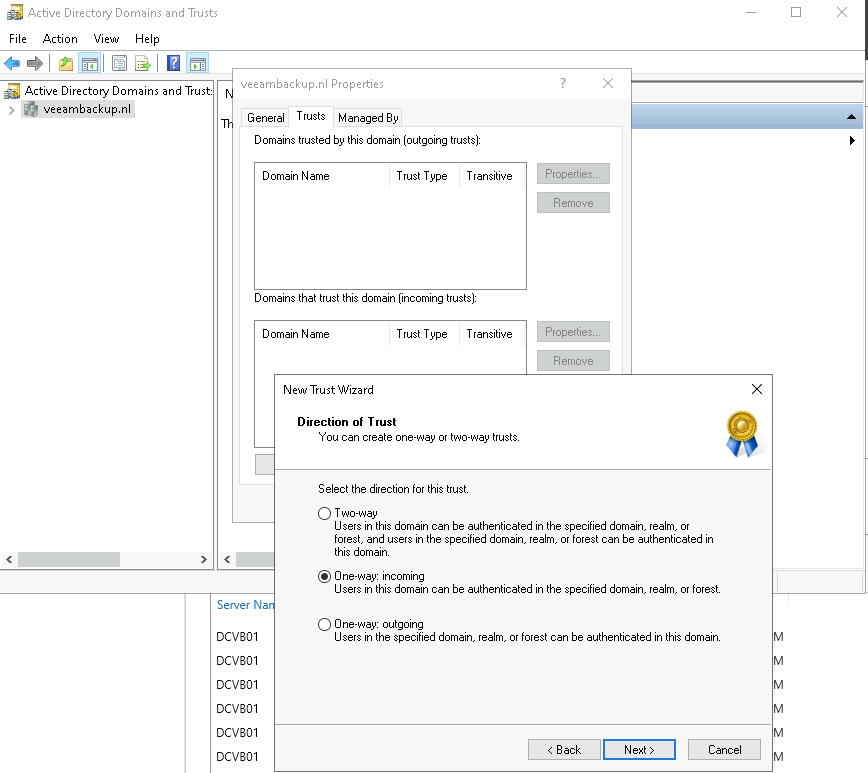Choose One-way: outgoing trust direction

point(324,624)
